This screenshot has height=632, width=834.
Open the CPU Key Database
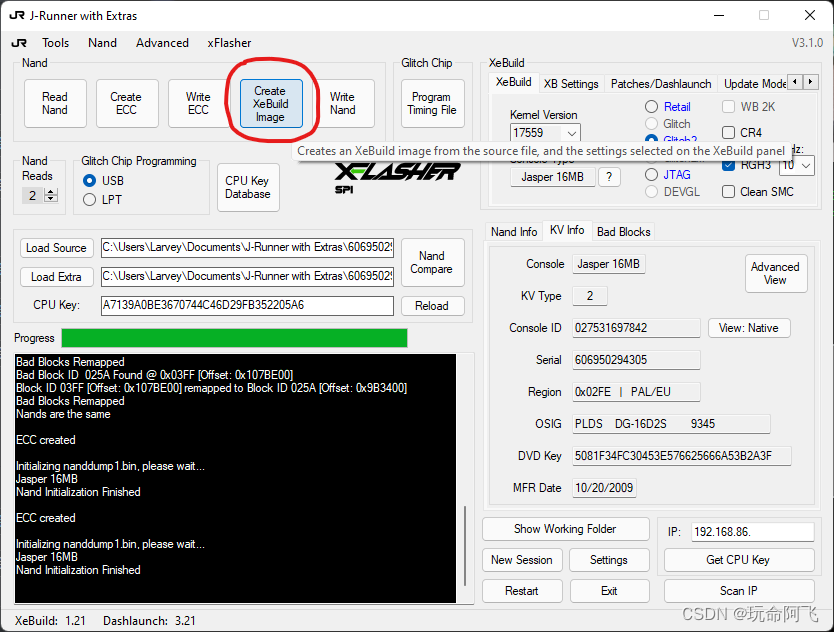tap(248, 187)
